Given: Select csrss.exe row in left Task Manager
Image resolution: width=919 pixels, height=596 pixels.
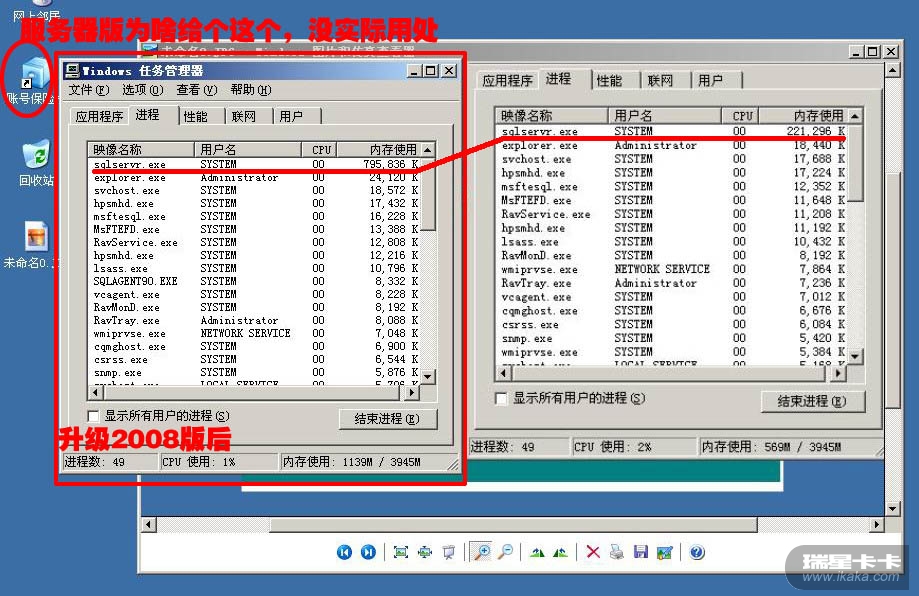Looking at the screenshot, I should coord(255,359).
